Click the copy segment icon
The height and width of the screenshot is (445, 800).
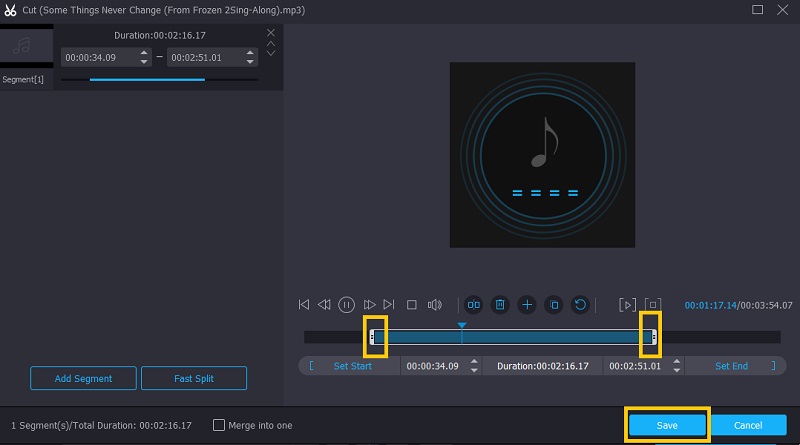click(553, 304)
